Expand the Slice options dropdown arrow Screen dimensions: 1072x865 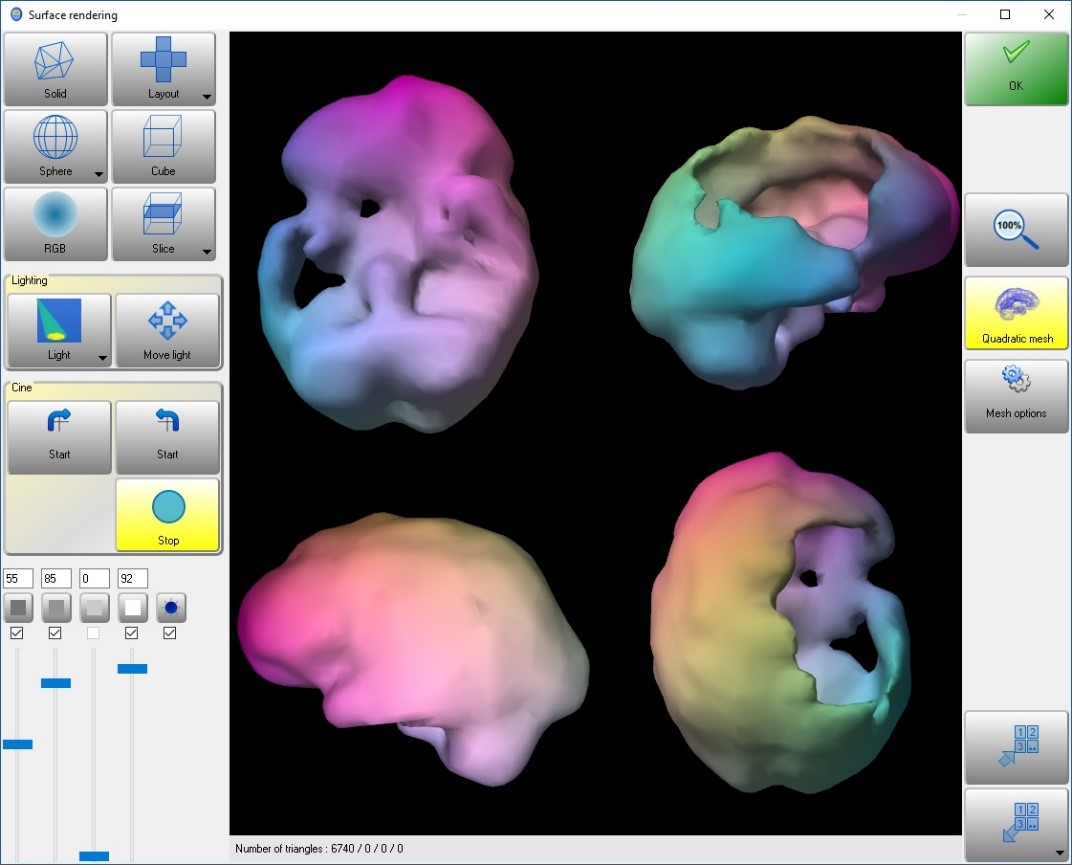206,251
